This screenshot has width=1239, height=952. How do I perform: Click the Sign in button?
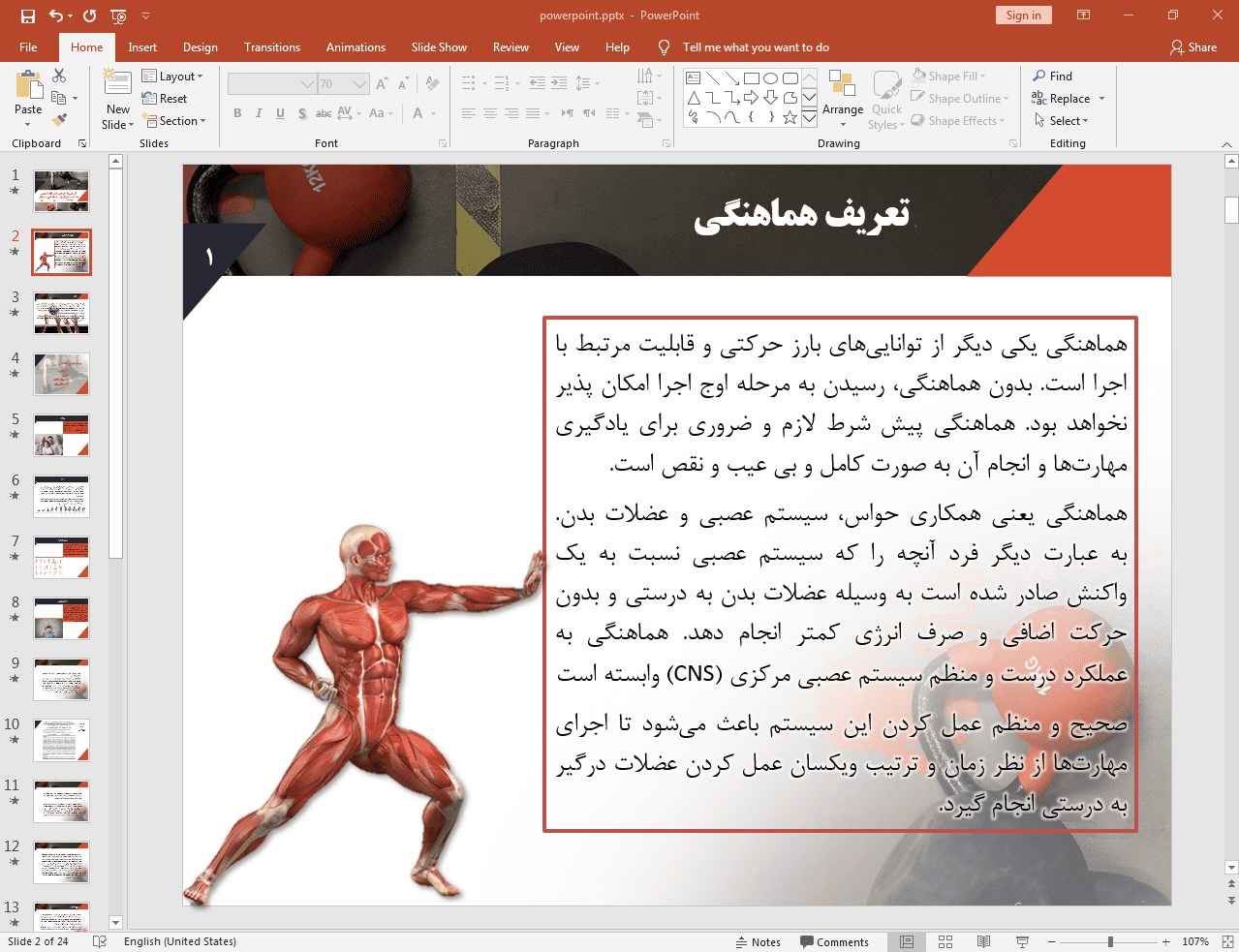click(x=1023, y=15)
